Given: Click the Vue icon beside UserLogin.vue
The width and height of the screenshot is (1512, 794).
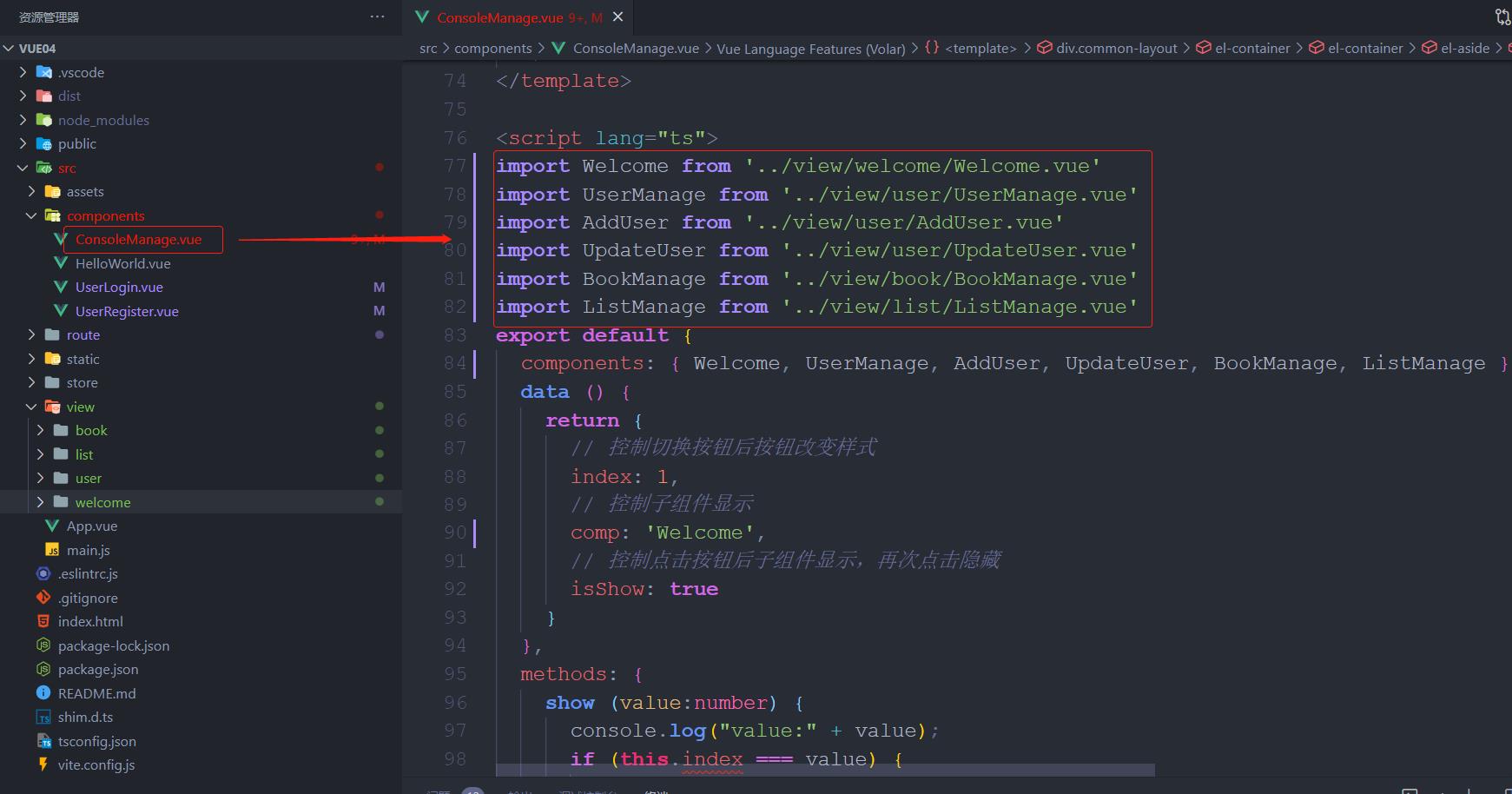Looking at the screenshot, I should pyautogui.click(x=61, y=287).
